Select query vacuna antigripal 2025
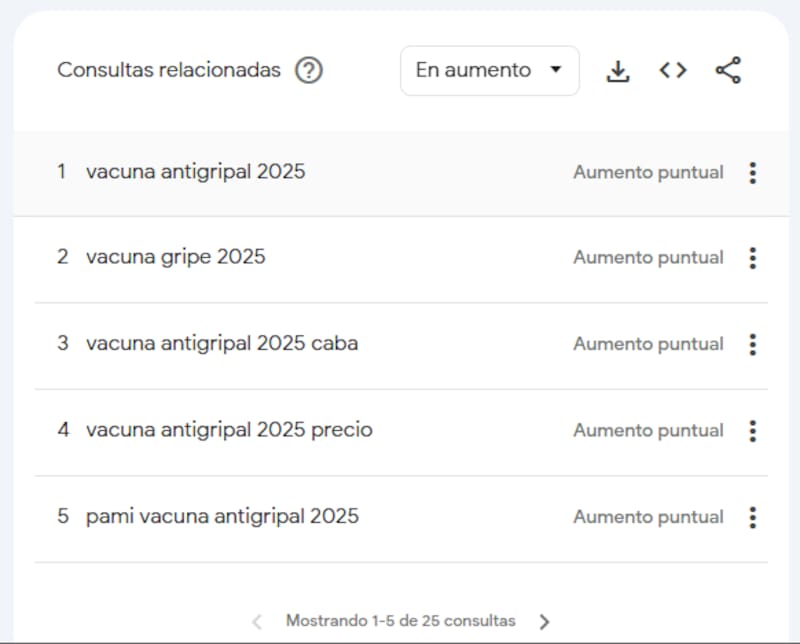 (195, 172)
